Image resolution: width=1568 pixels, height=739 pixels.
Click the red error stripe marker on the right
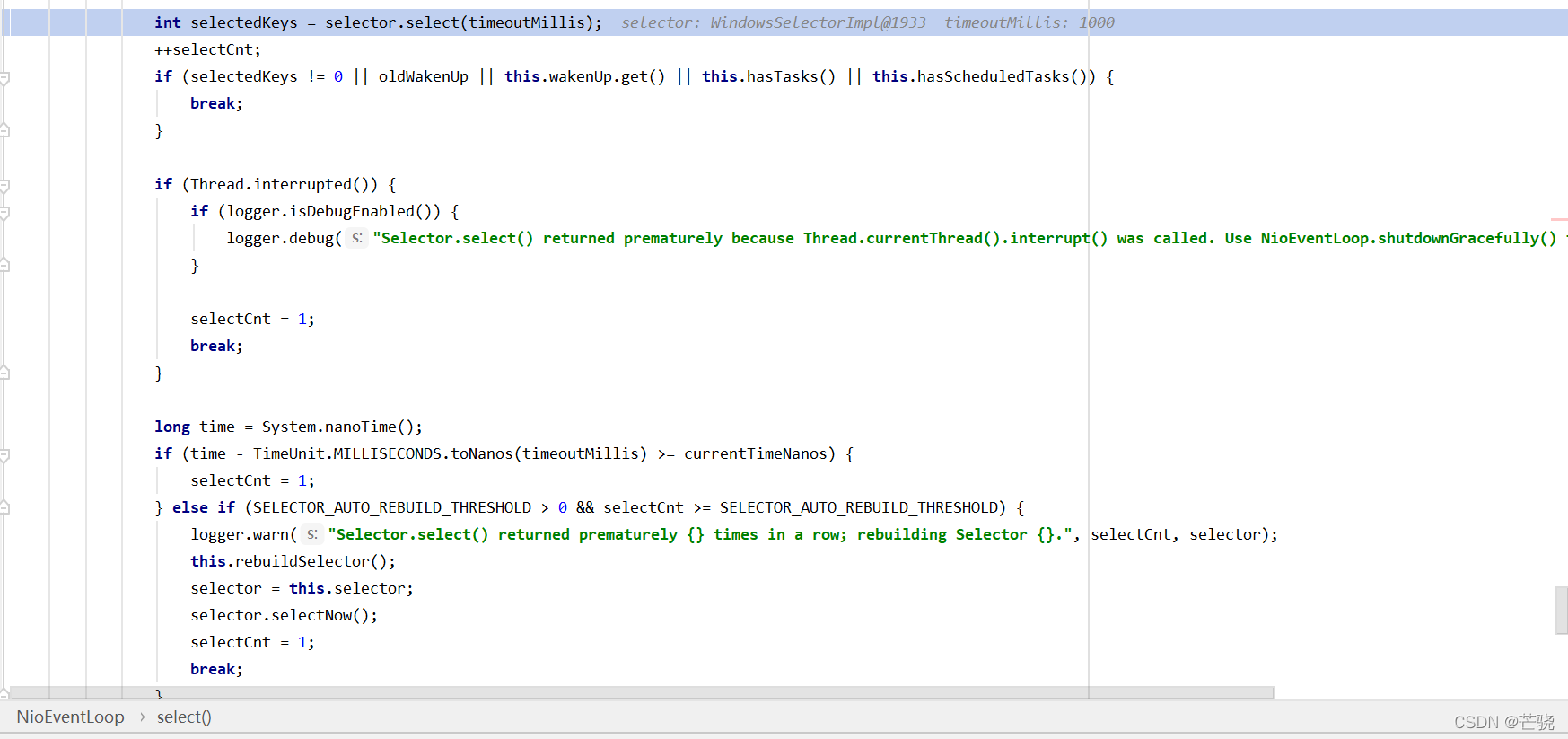(x=1559, y=219)
